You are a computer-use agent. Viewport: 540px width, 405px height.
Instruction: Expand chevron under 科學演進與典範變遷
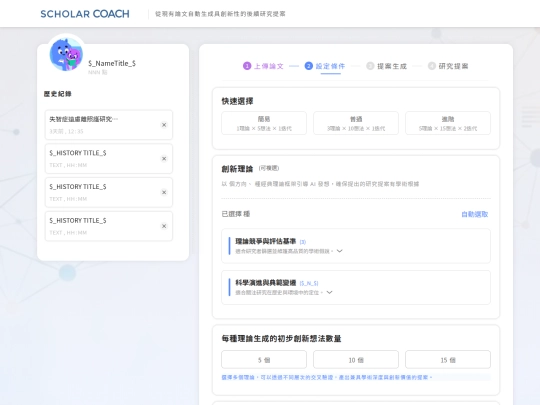point(330,292)
